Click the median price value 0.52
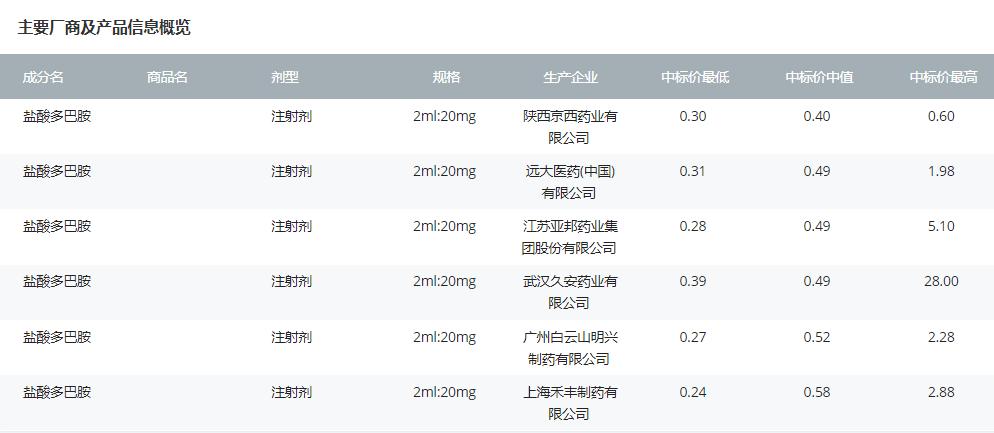994x433 pixels. pos(817,337)
